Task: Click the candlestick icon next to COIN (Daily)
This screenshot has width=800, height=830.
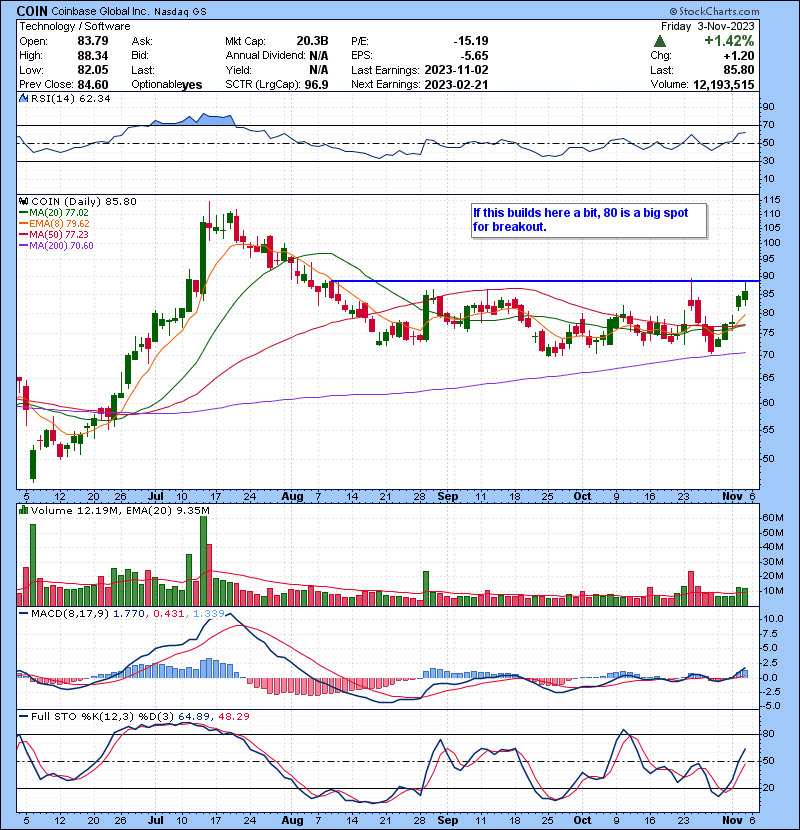Action: 23,201
